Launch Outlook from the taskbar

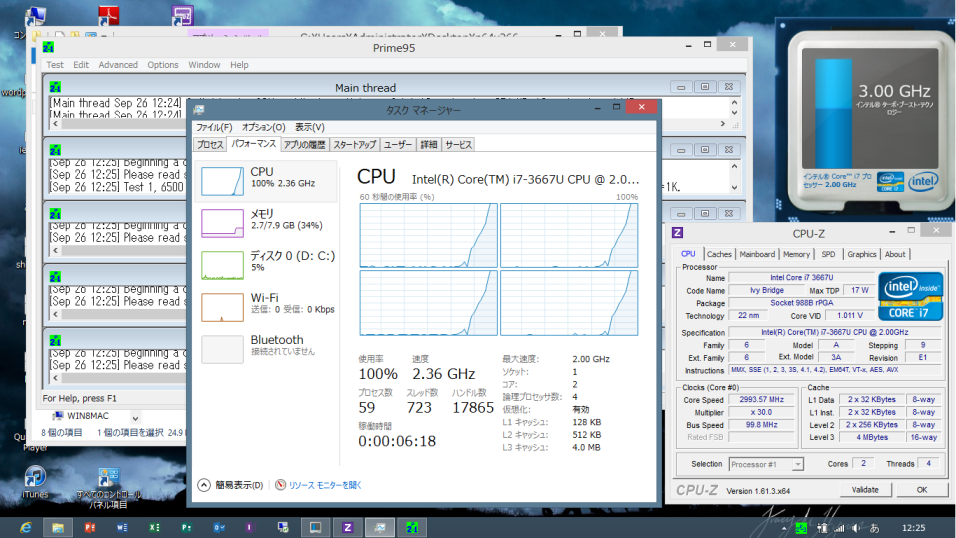[x=219, y=528]
